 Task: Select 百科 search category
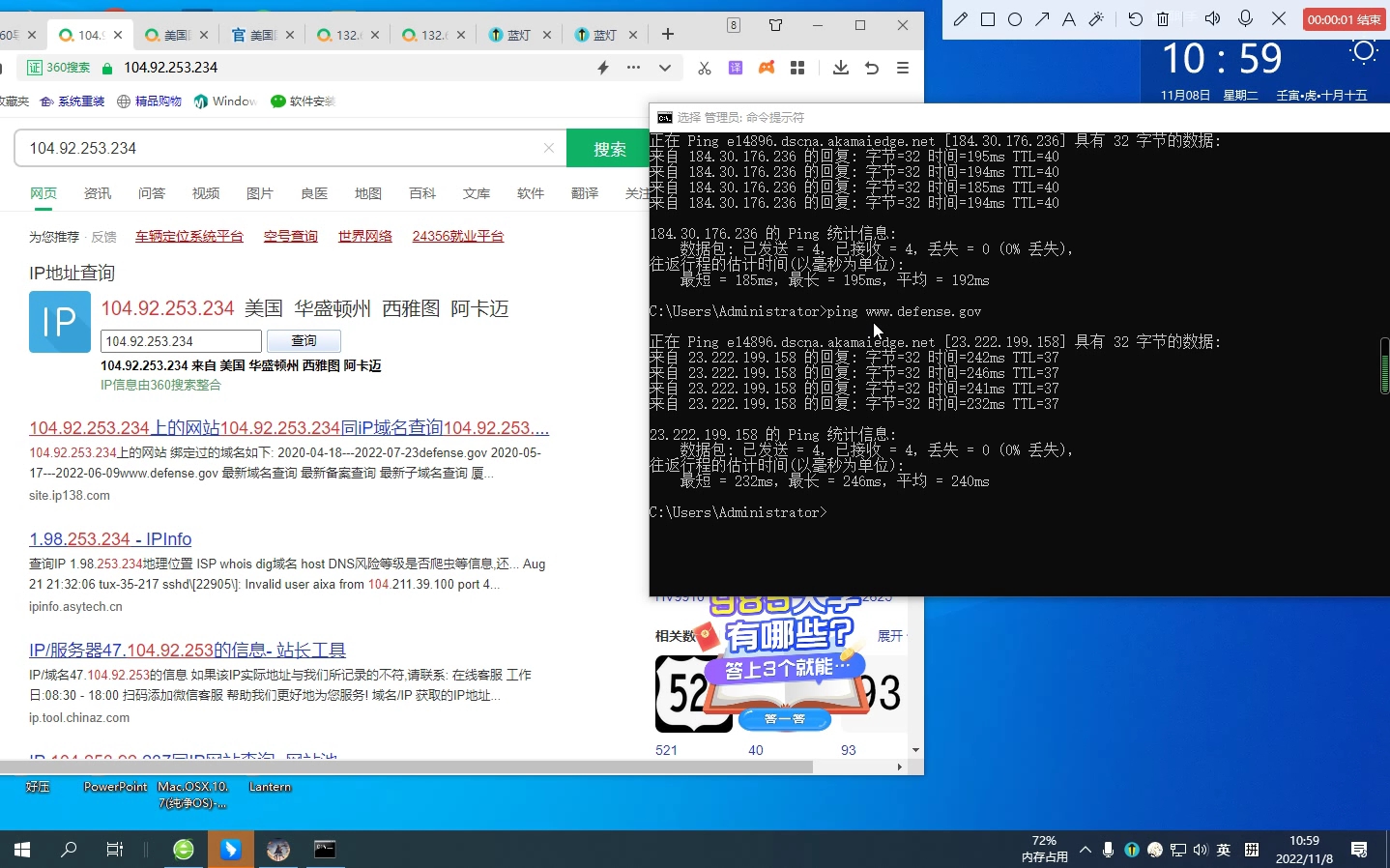422,193
